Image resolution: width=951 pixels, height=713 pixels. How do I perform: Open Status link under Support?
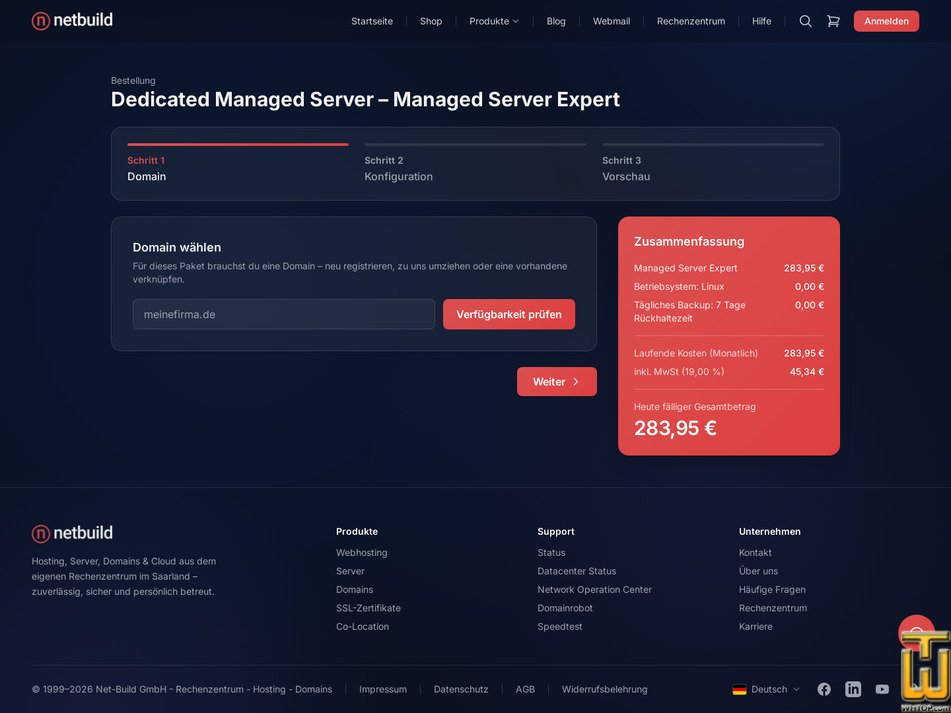click(x=551, y=552)
